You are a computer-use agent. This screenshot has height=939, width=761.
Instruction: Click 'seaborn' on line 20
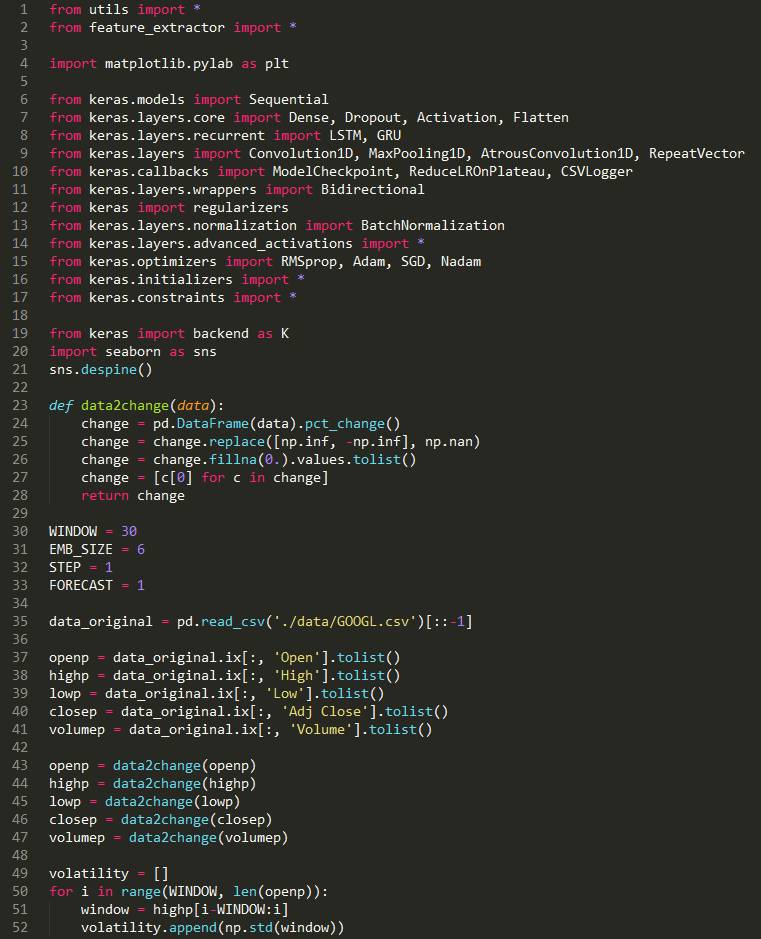(x=133, y=352)
